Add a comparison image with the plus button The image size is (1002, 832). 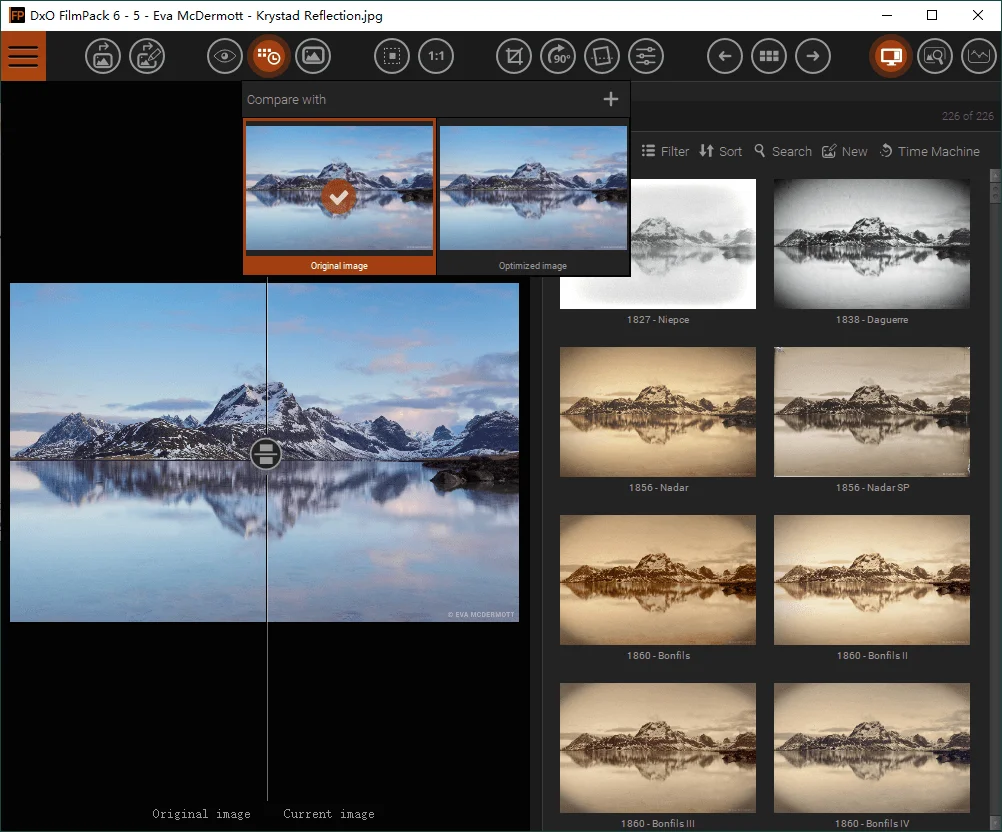click(x=610, y=99)
